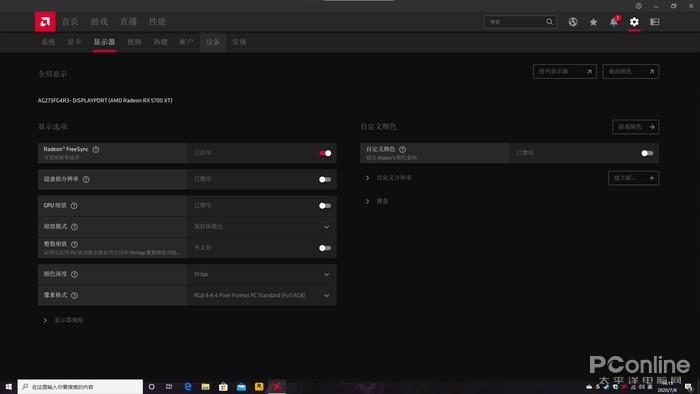
Task: Show help for 自定义颜色 setting
Action: click(402, 149)
